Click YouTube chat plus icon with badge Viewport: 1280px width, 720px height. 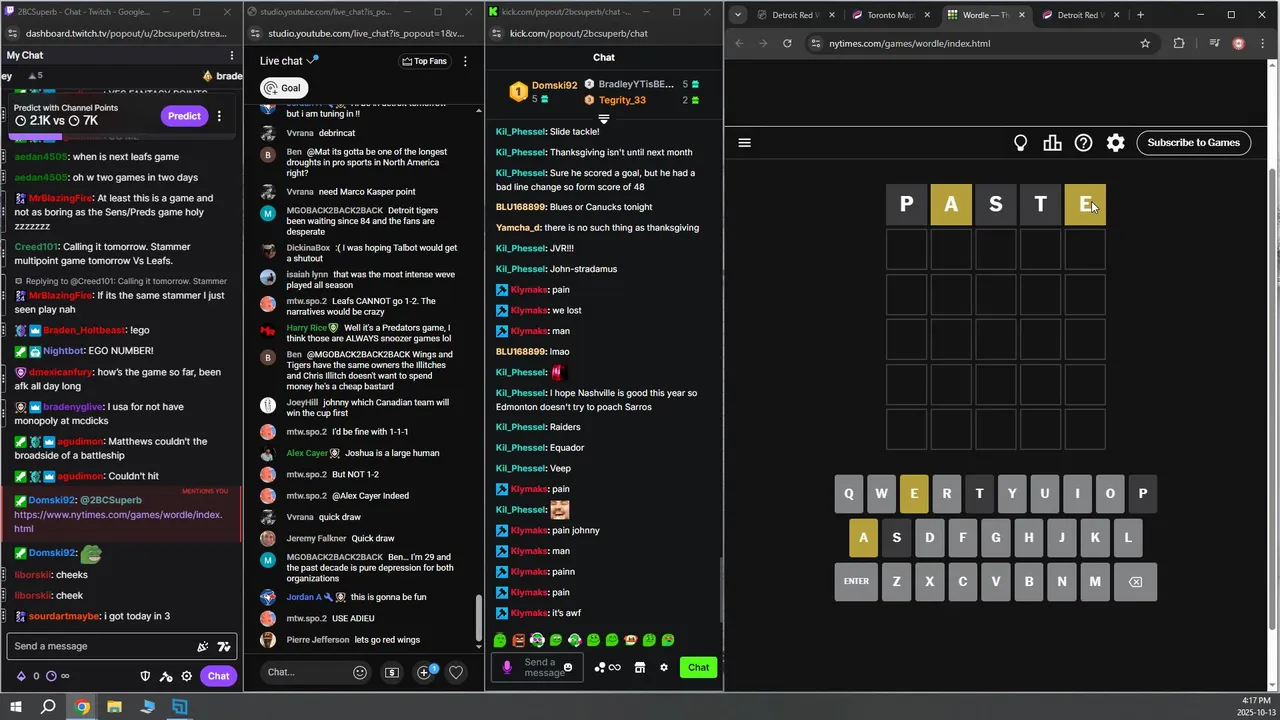coord(425,671)
